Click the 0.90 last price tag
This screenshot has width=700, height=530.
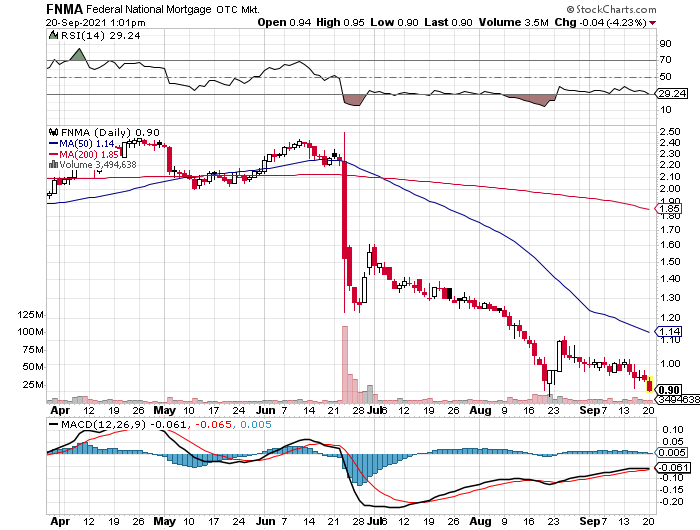pyautogui.click(x=669, y=390)
